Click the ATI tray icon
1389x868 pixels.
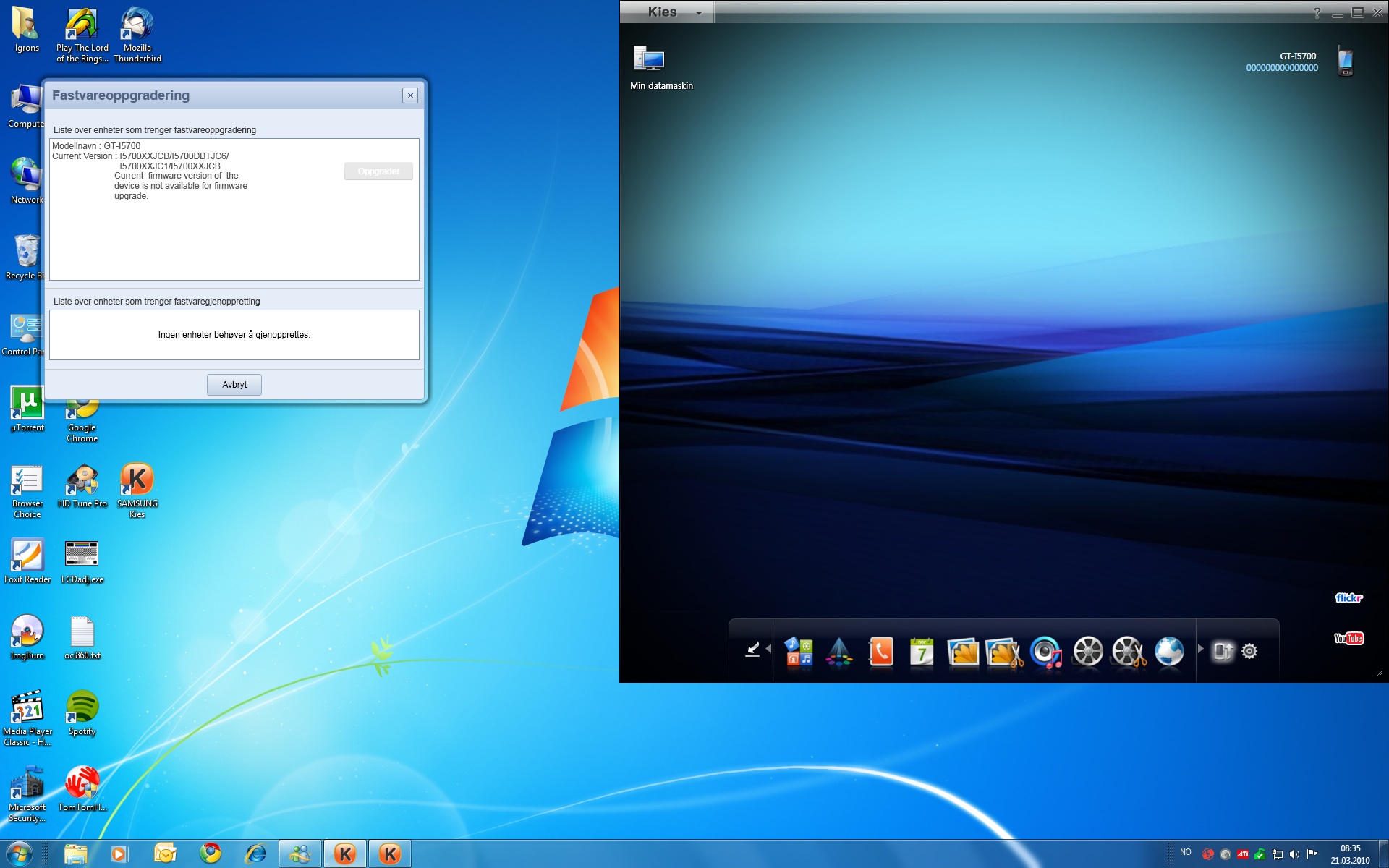point(1242,854)
